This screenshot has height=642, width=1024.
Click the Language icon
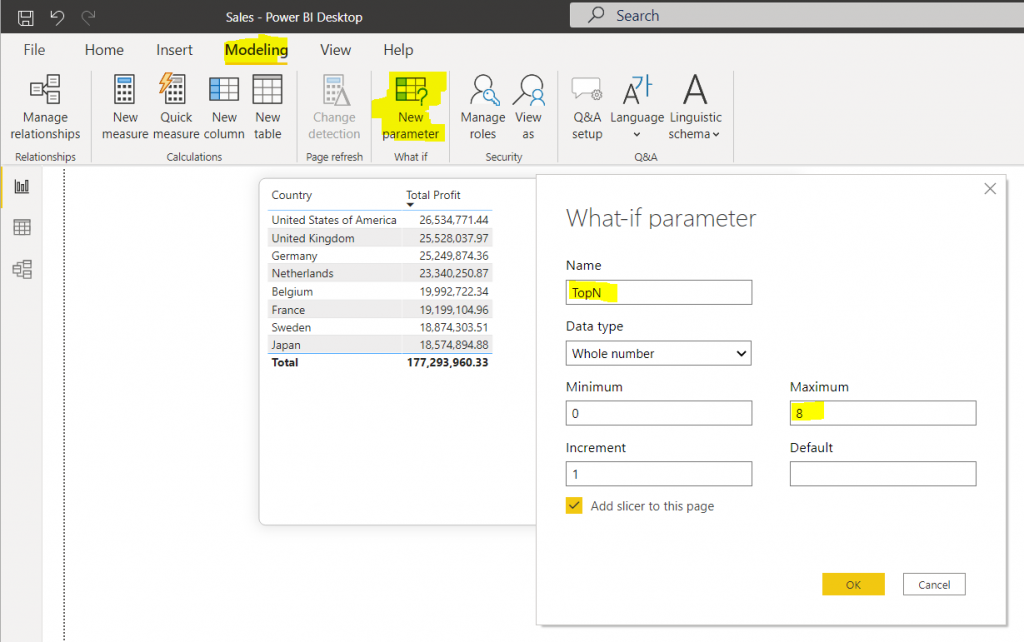637,90
